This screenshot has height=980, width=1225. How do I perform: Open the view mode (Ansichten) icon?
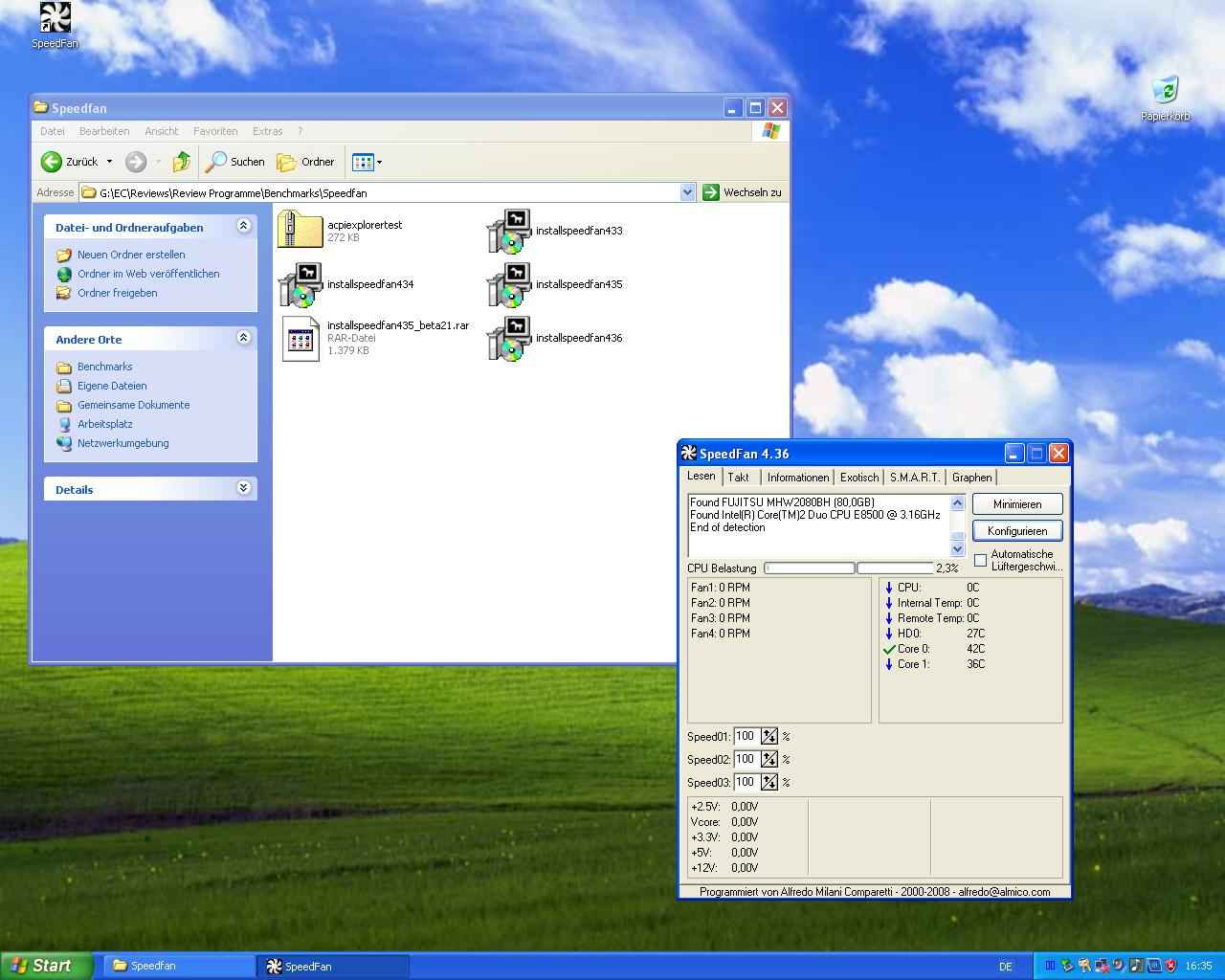click(363, 162)
